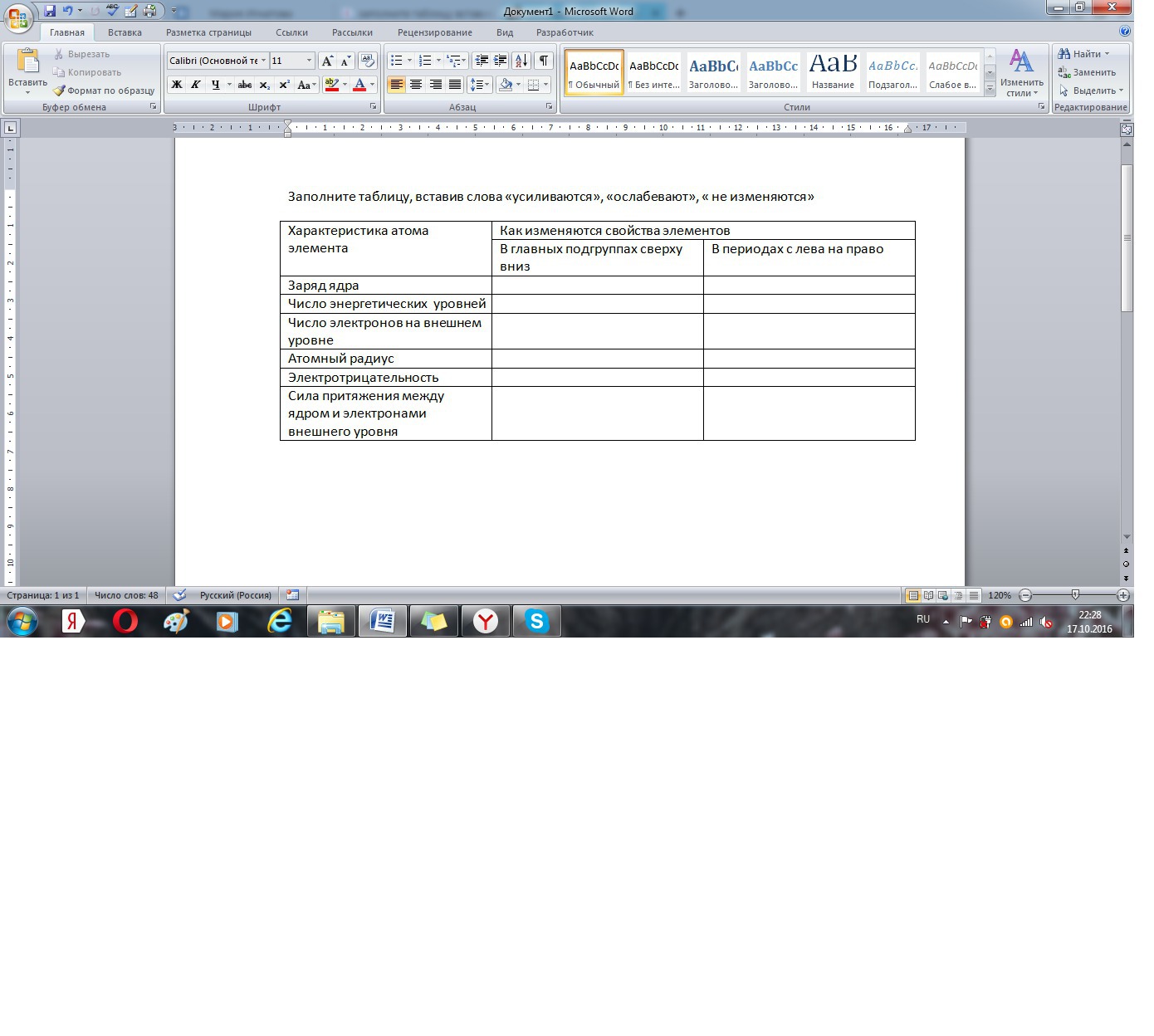The height and width of the screenshot is (1036, 1154).
Task: Click the Save icon in quick access toolbar
Action: pyautogui.click(x=50, y=11)
